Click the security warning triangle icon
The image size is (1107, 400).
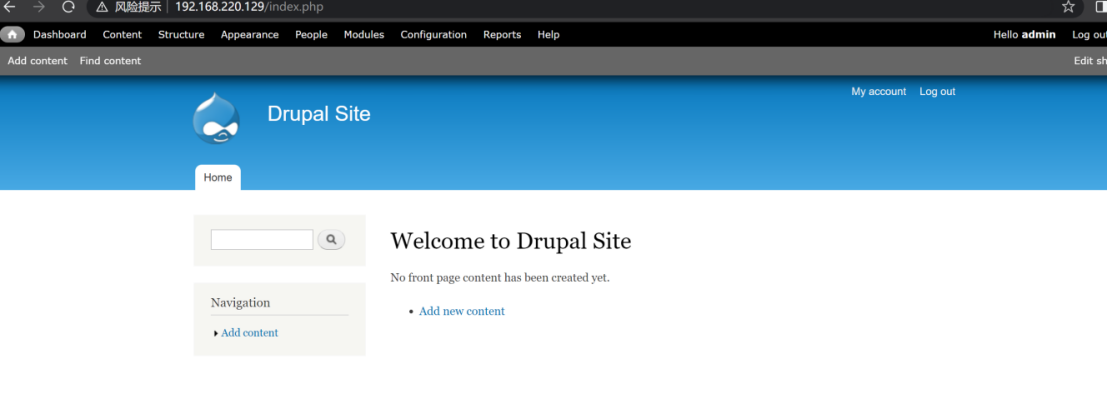pyautogui.click(x=102, y=7)
